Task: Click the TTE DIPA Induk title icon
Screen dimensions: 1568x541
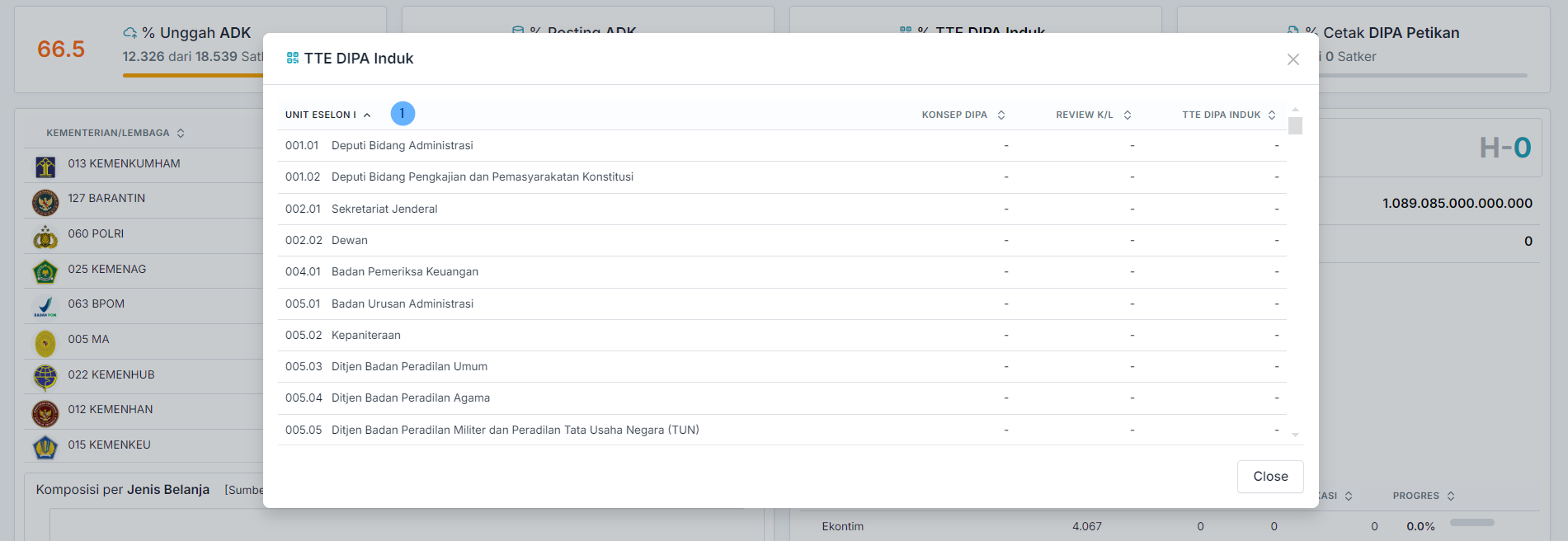Action: [292, 58]
